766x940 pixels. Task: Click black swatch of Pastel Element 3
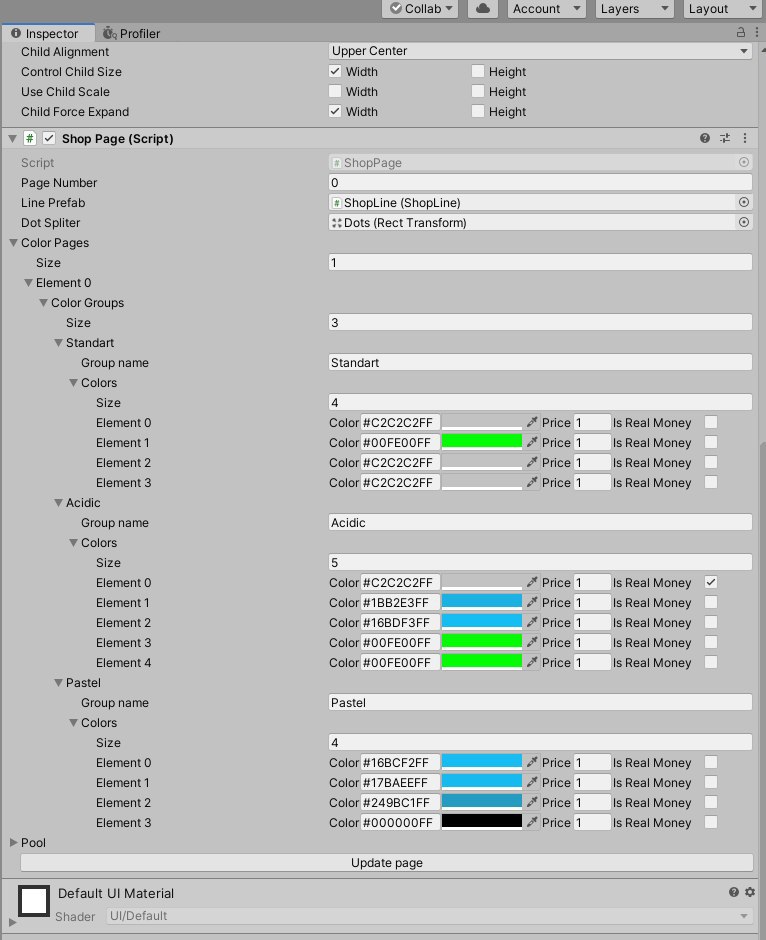[482, 822]
